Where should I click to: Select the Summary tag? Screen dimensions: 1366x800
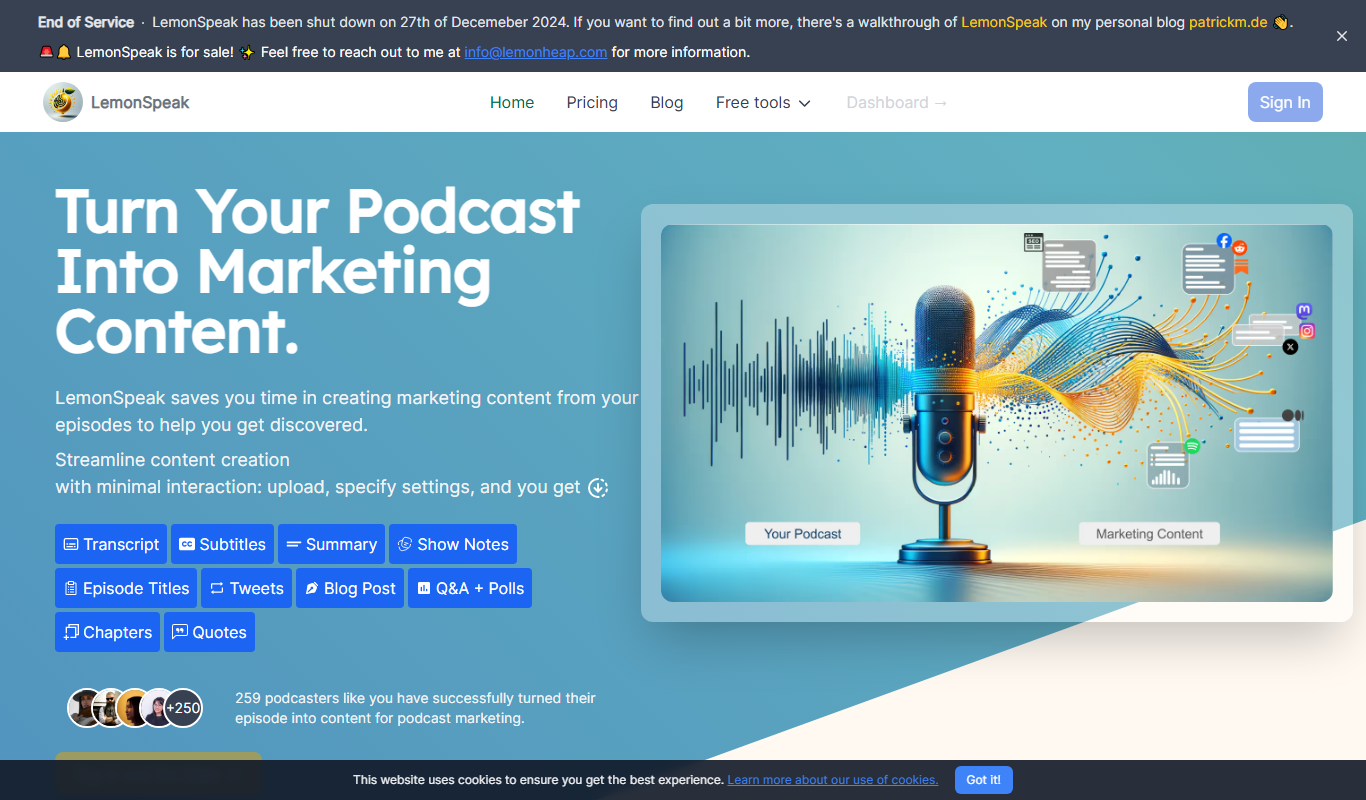click(331, 544)
